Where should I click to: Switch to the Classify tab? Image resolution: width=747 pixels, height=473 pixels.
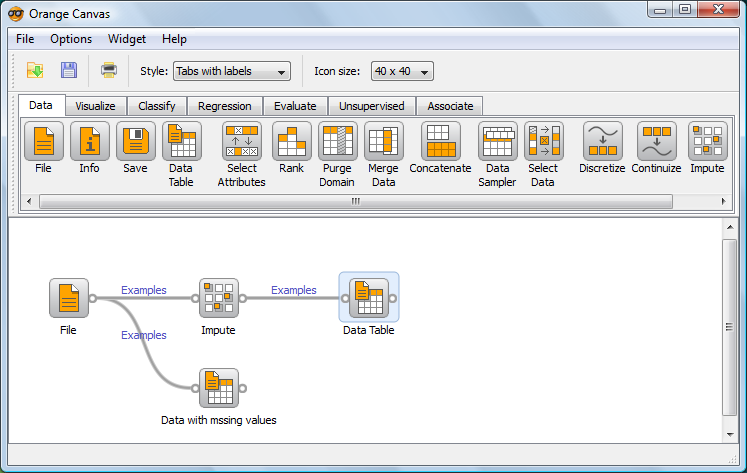click(157, 106)
